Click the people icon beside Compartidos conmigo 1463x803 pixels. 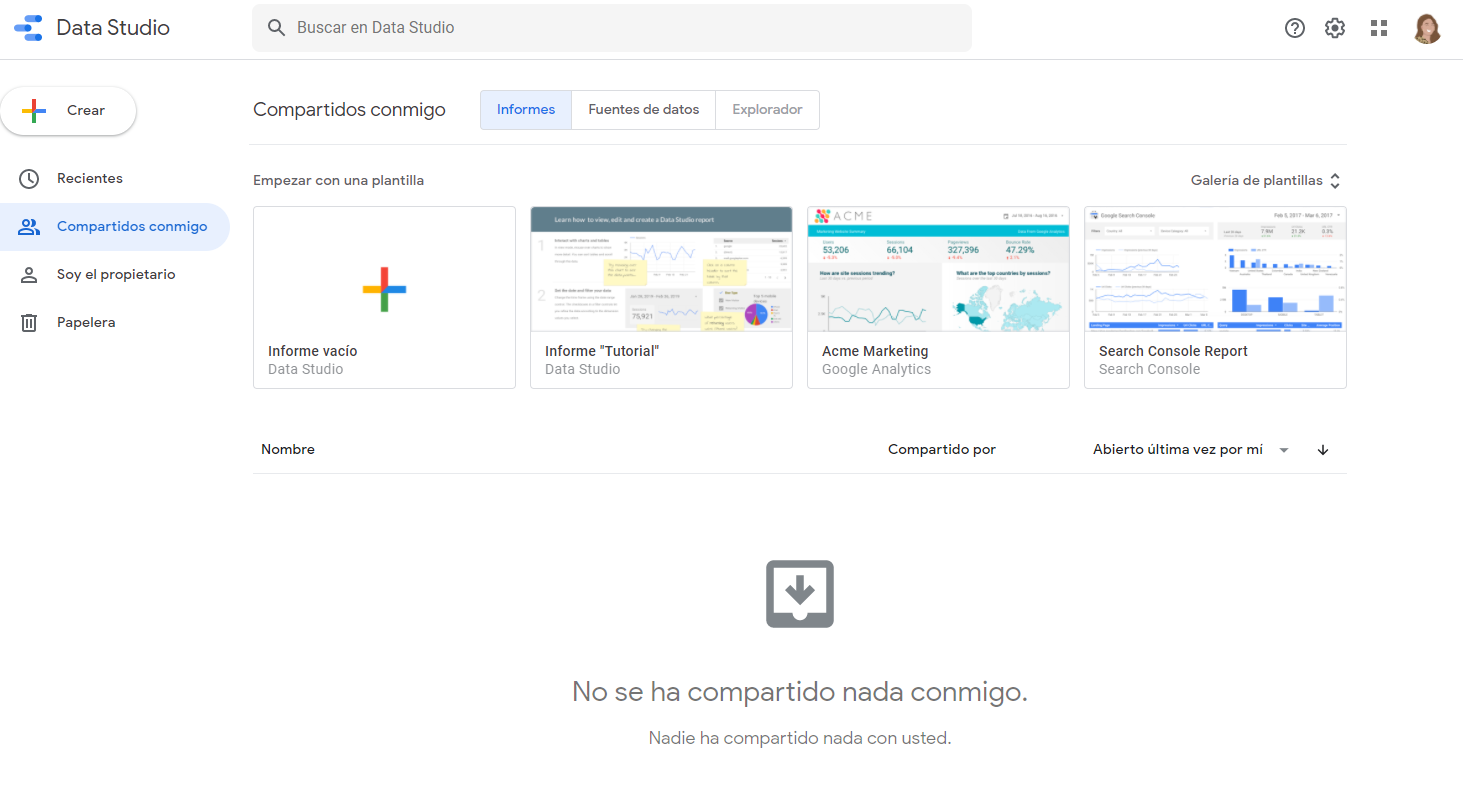[29, 227]
